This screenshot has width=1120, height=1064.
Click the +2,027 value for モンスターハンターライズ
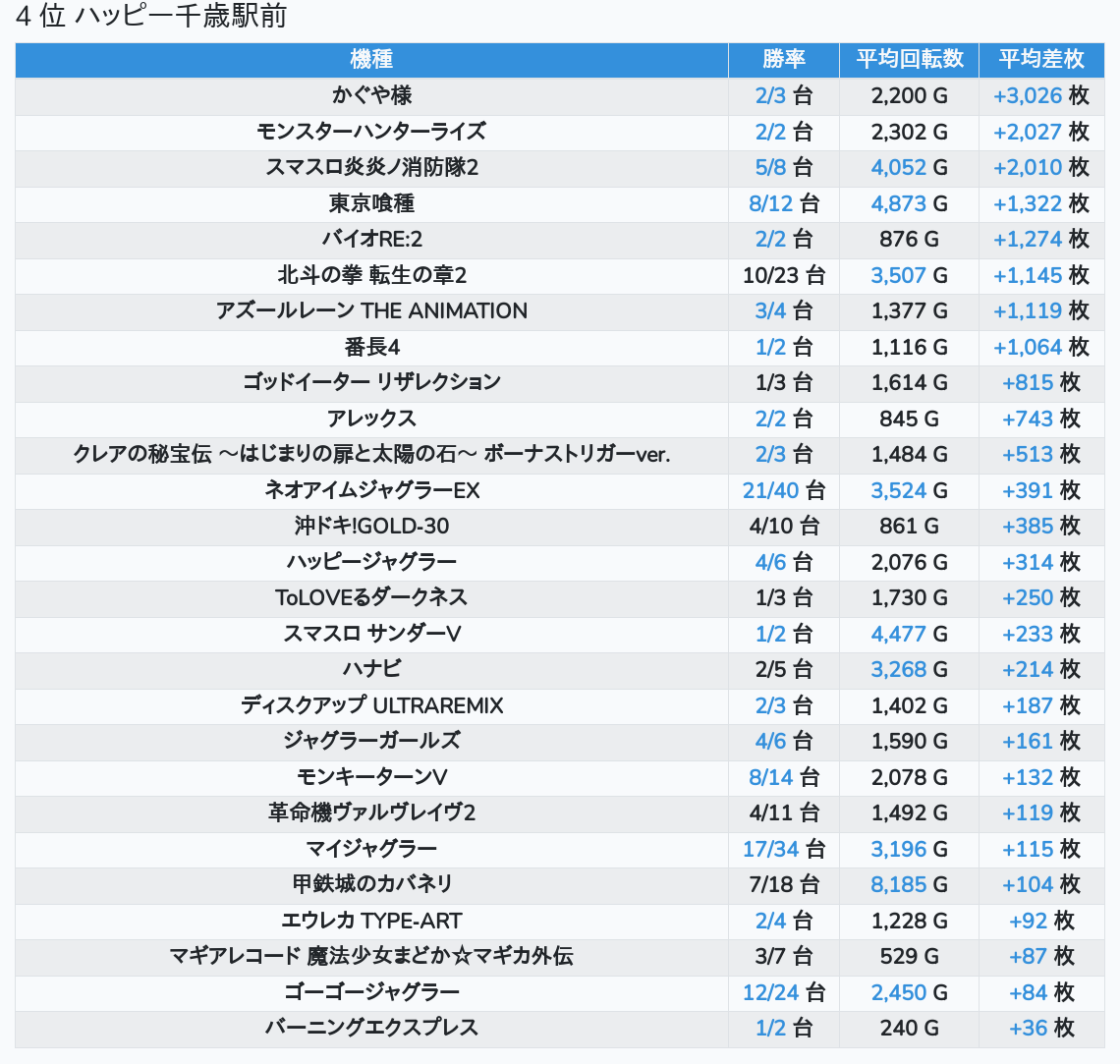tap(1028, 132)
